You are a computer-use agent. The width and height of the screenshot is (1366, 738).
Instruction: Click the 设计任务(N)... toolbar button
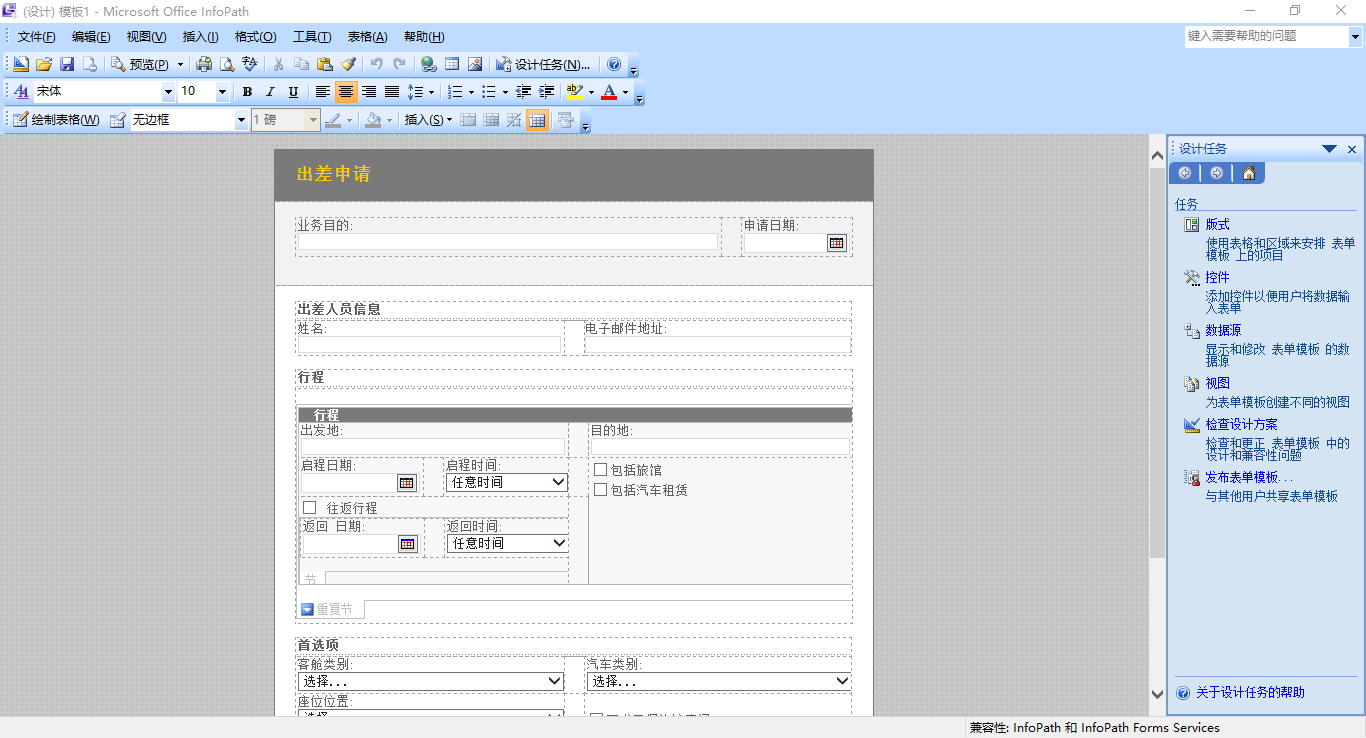click(x=544, y=64)
